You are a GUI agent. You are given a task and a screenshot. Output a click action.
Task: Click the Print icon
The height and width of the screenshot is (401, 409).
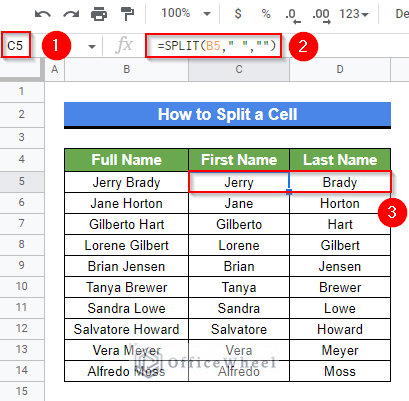coord(99,14)
